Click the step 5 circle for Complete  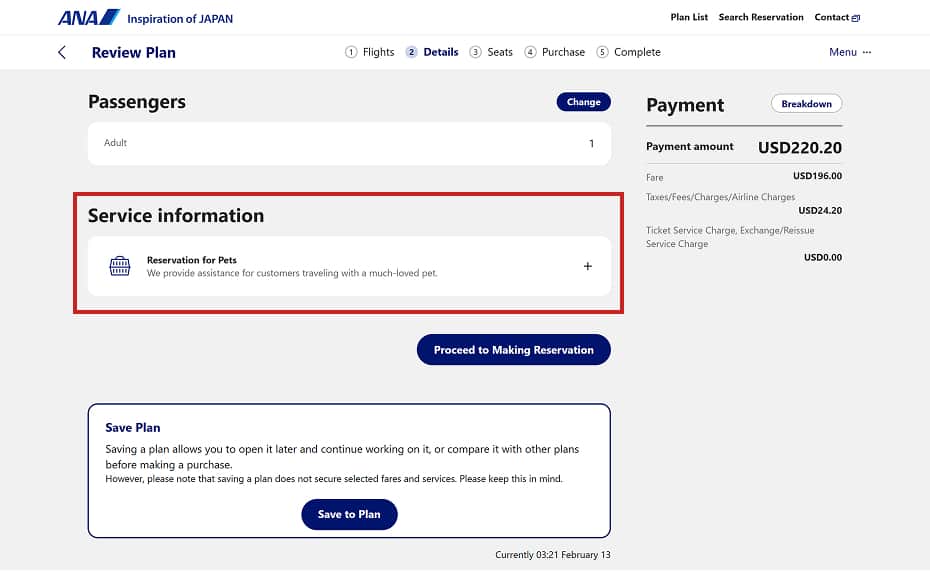click(x=603, y=52)
